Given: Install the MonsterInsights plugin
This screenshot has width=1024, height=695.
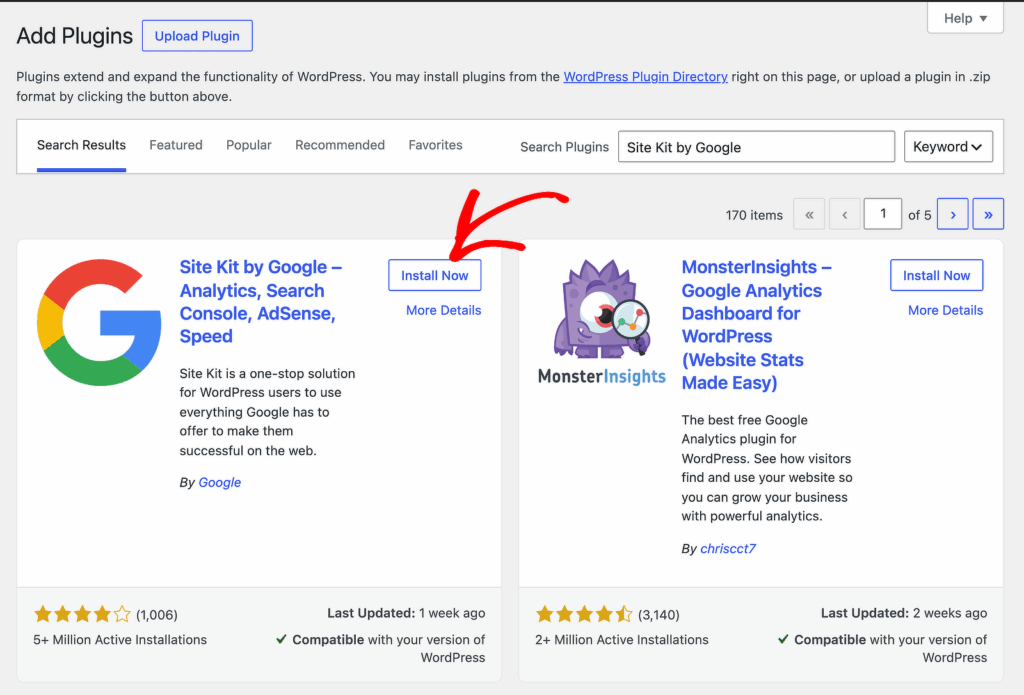Looking at the screenshot, I should pos(936,276).
